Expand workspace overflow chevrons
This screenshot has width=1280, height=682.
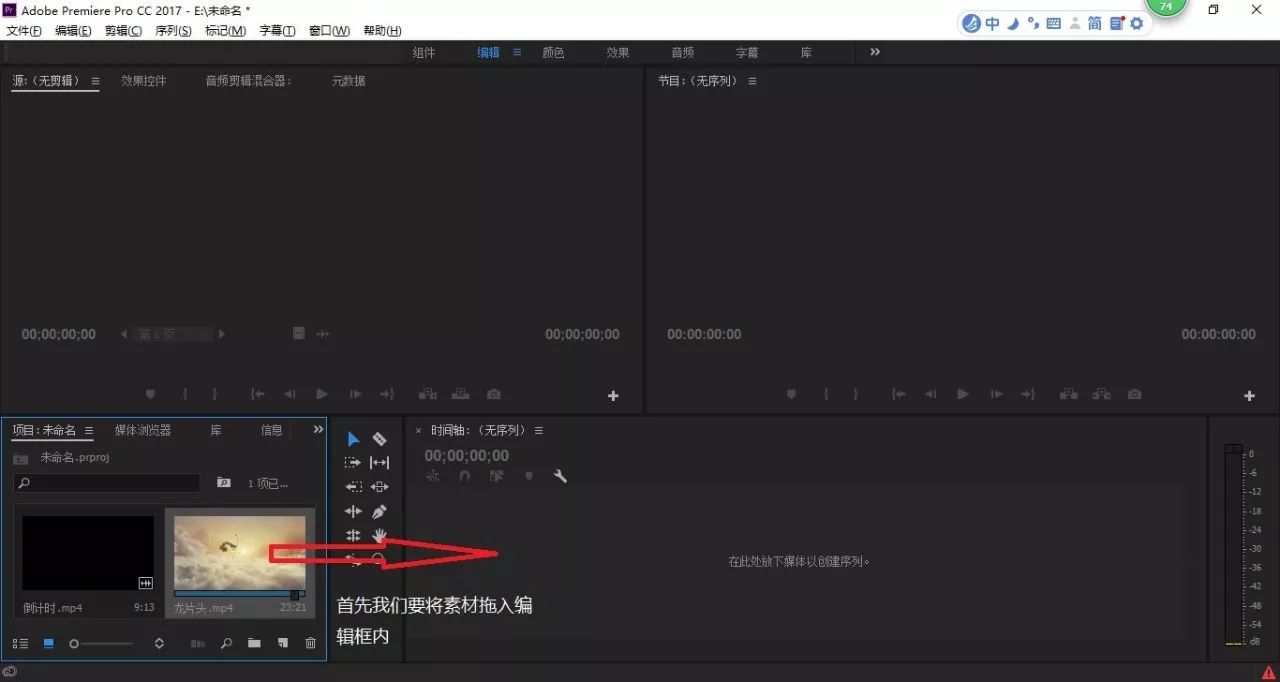tap(875, 52)
